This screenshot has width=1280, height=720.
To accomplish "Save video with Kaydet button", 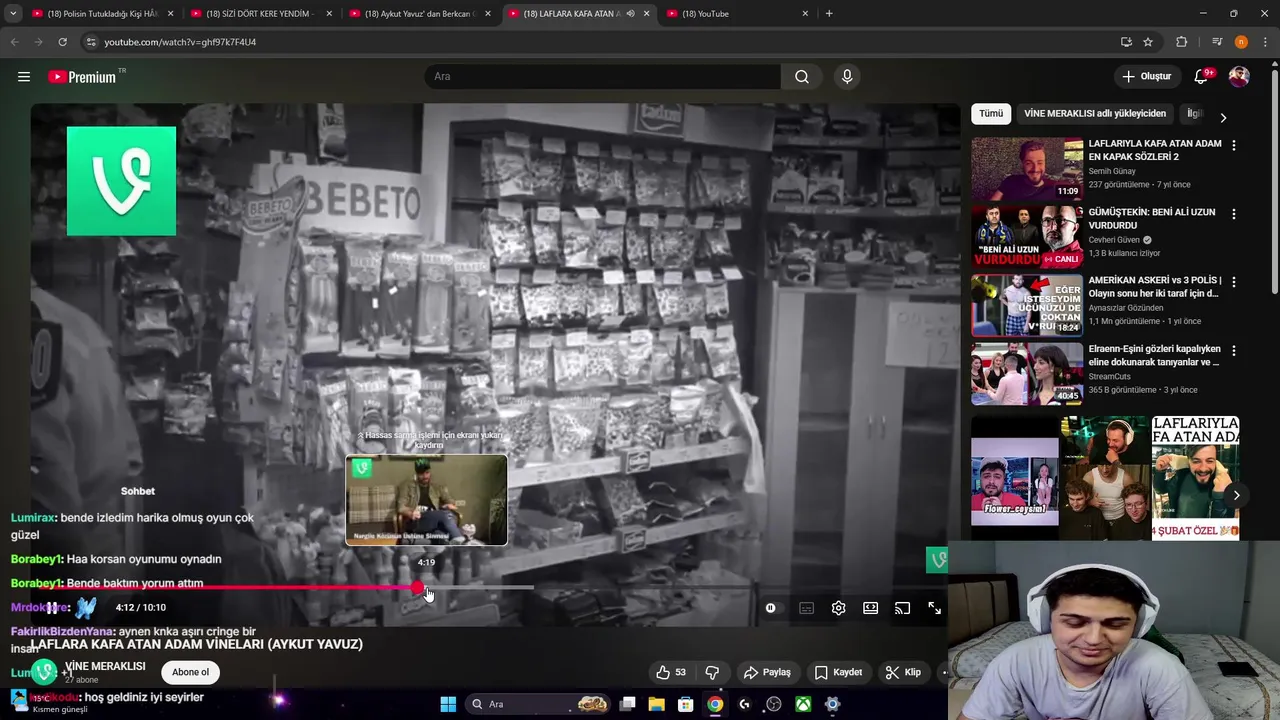I will pyautogui.click(x=838, y=672).
